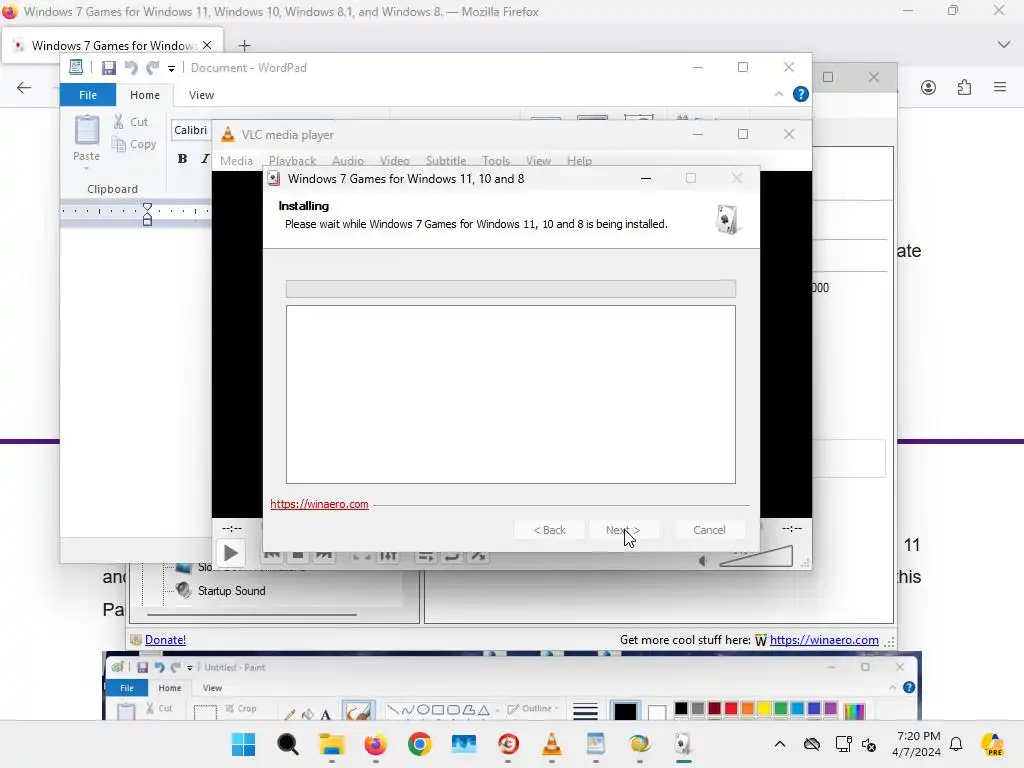This screenshot has width=1024, height=768.
Task: Open the Outline dropdown in Paint
Action: [533, 709]
